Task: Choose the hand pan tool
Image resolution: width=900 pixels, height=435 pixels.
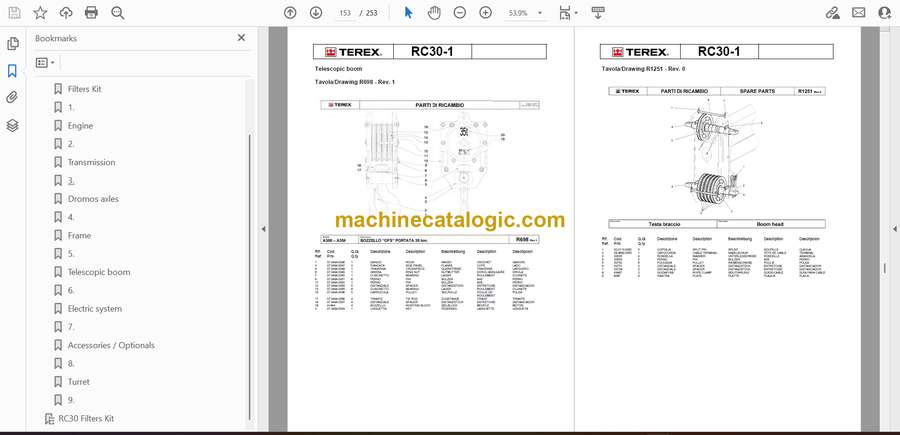Action: (x=434, y=13)
